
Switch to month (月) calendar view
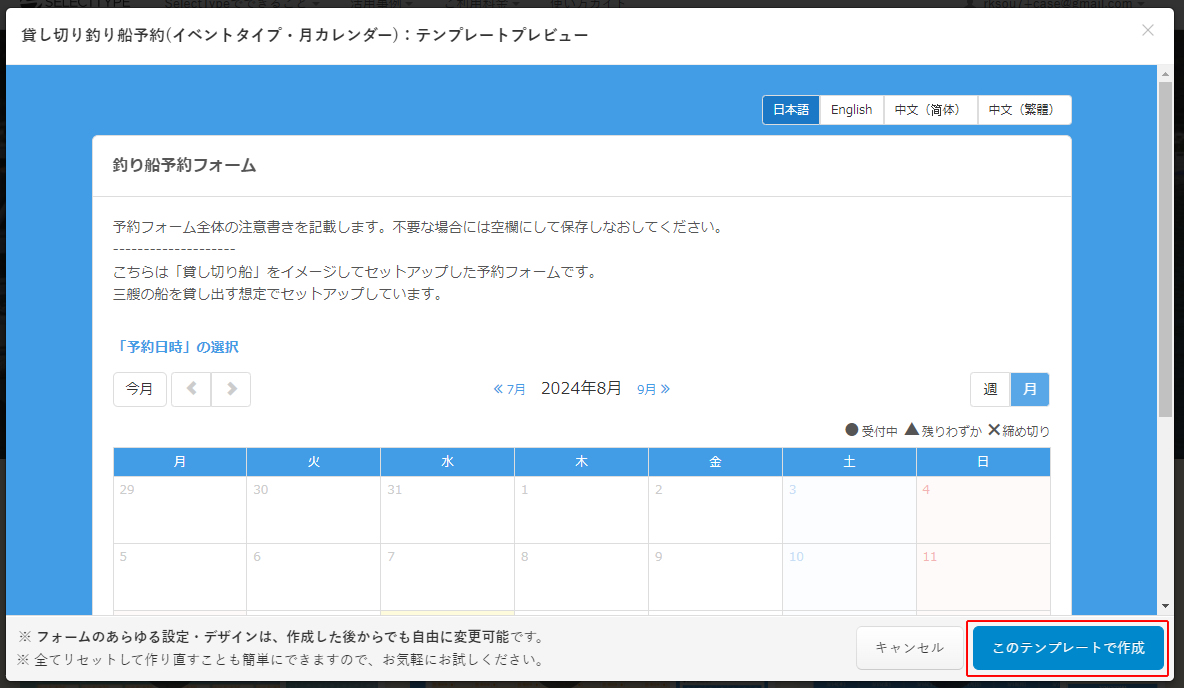coord(1030,389)
